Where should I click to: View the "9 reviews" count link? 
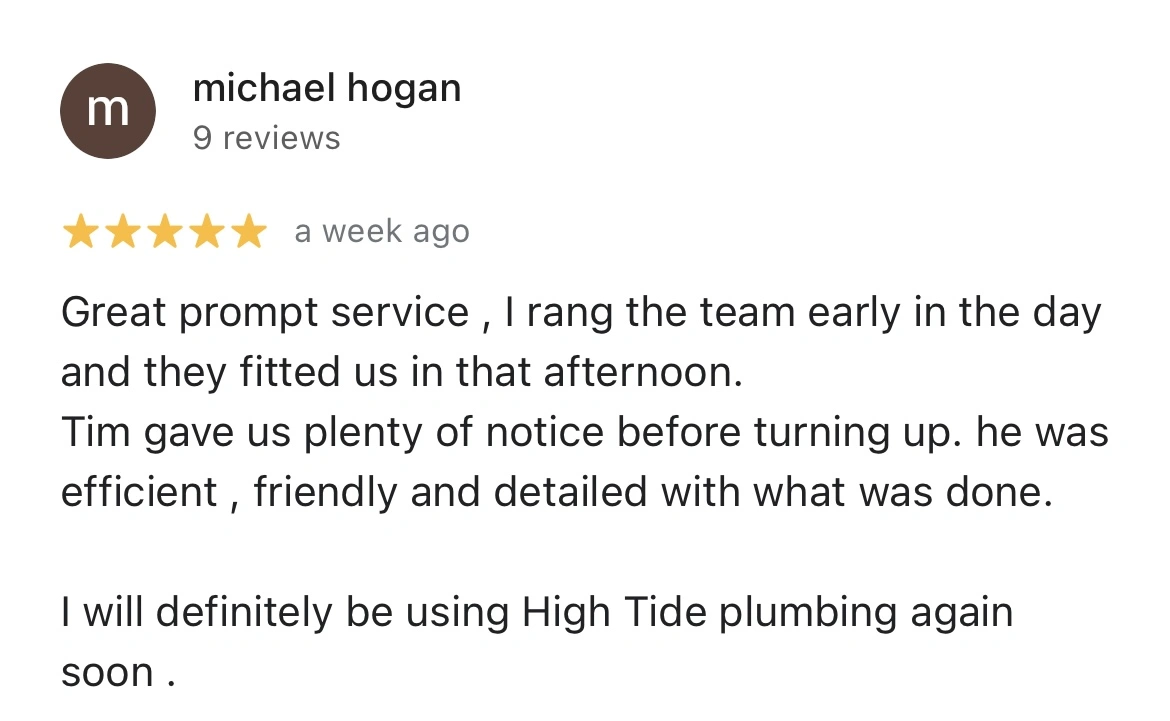pyautogui.click(x=266, y=138)
